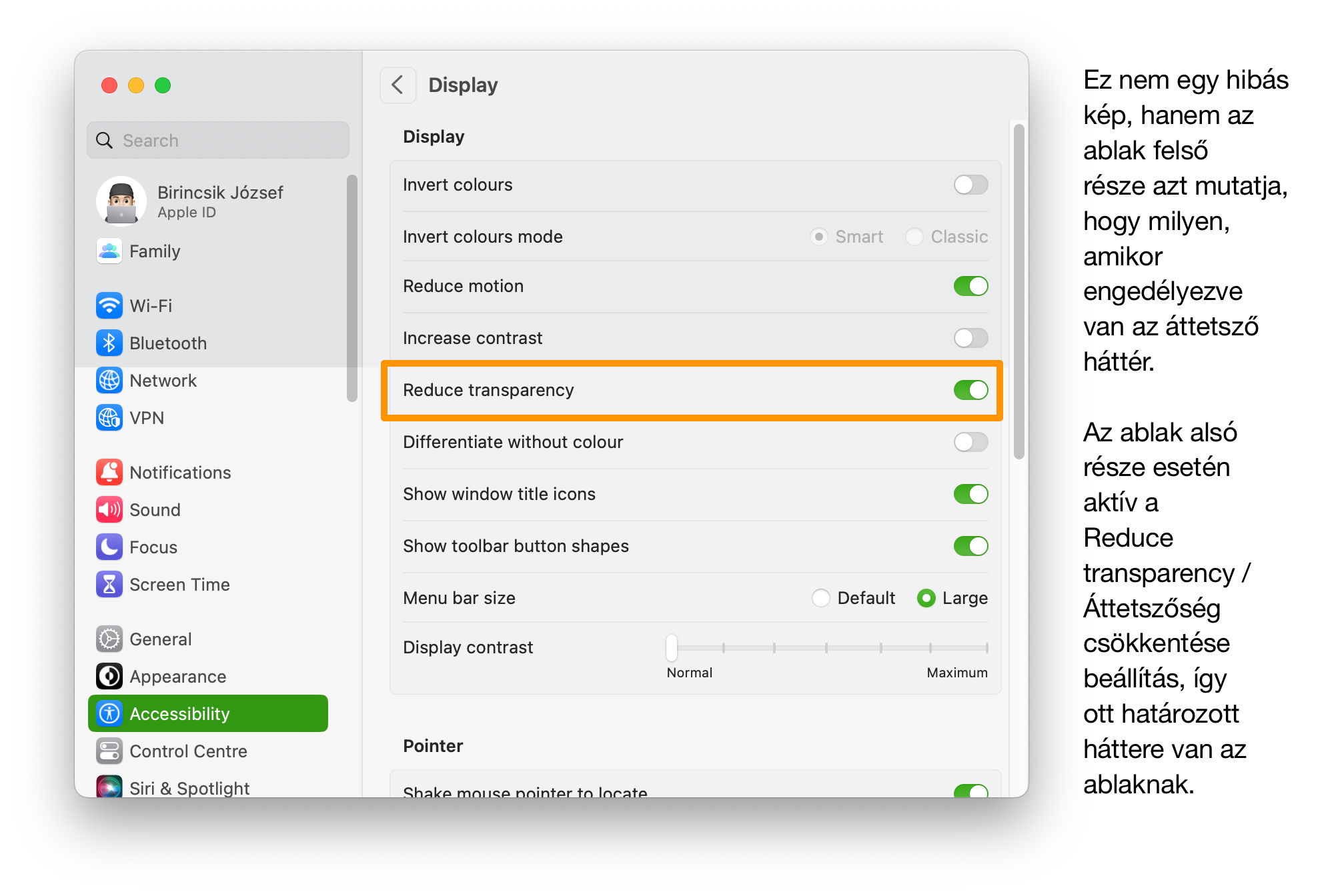Toggle Shake mouse pointer to locate

970,791
